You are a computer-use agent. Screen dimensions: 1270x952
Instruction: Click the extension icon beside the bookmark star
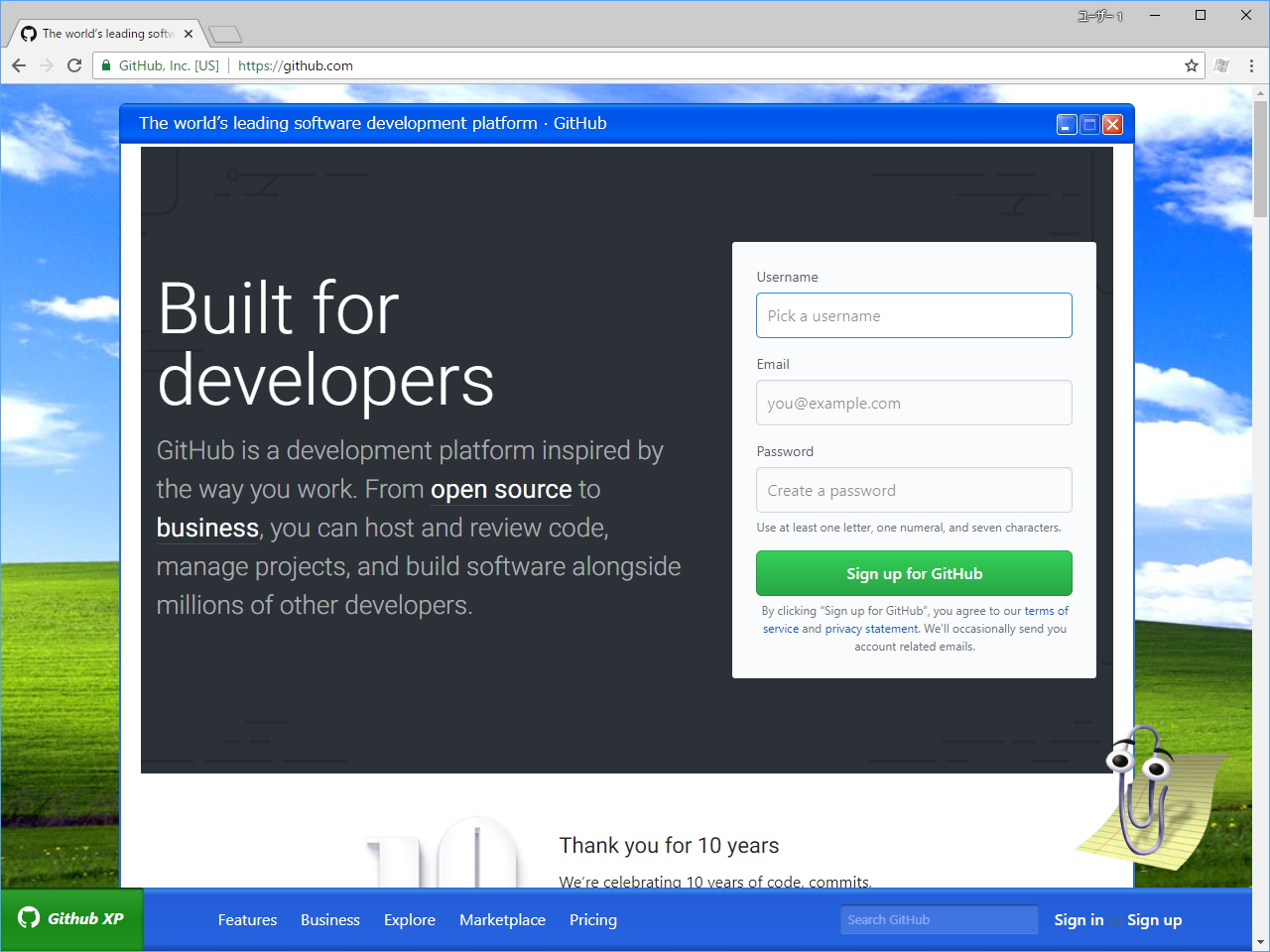(x=1221, y=65)
